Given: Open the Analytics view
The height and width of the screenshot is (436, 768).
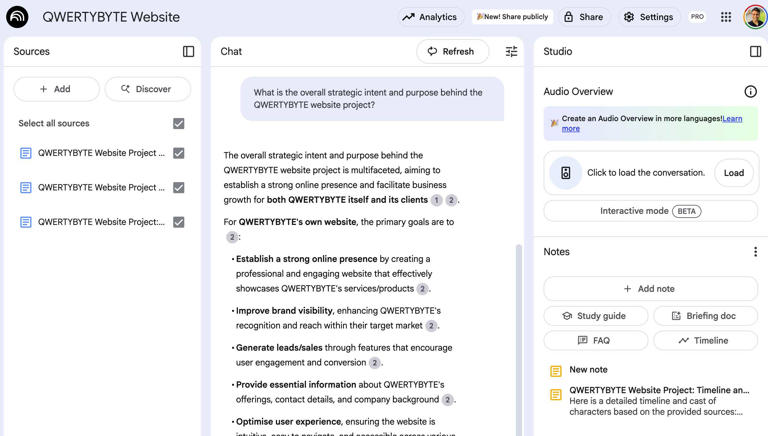Looking at the screenshot, I should click(x=429, y=17).
